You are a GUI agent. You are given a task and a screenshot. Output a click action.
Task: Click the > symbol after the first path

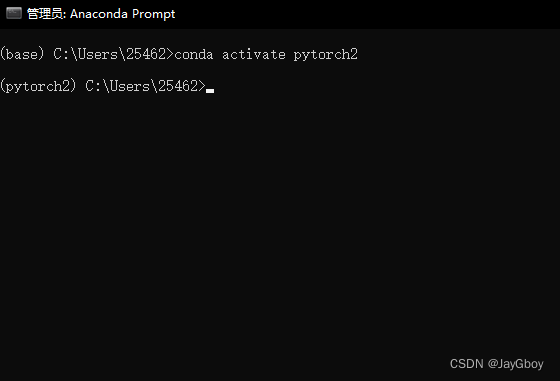tap(170, 55)
